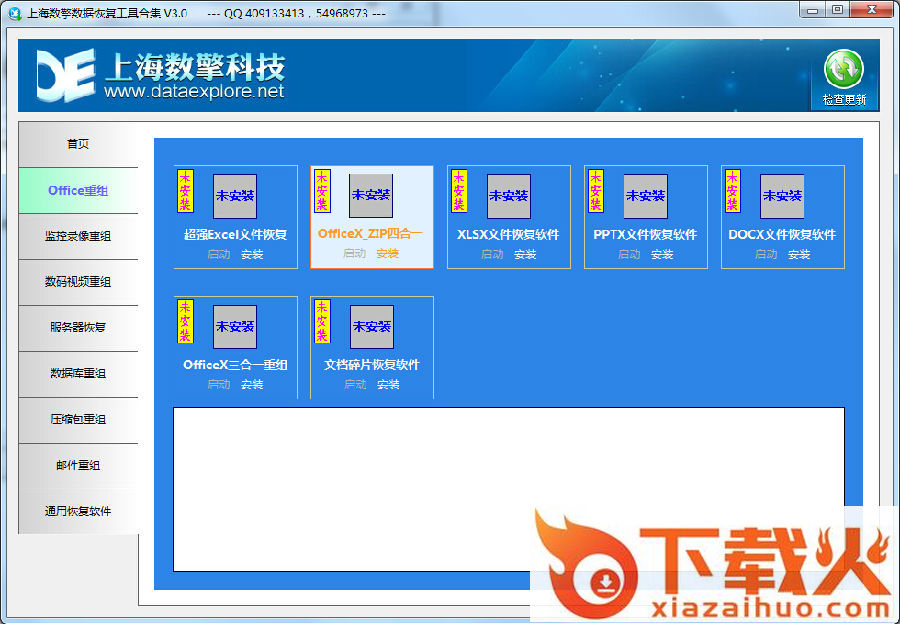This screenshot has height=624, width=900.
Task: Click the PPTX文件恢复软件 title text
Action: point(645,235)
